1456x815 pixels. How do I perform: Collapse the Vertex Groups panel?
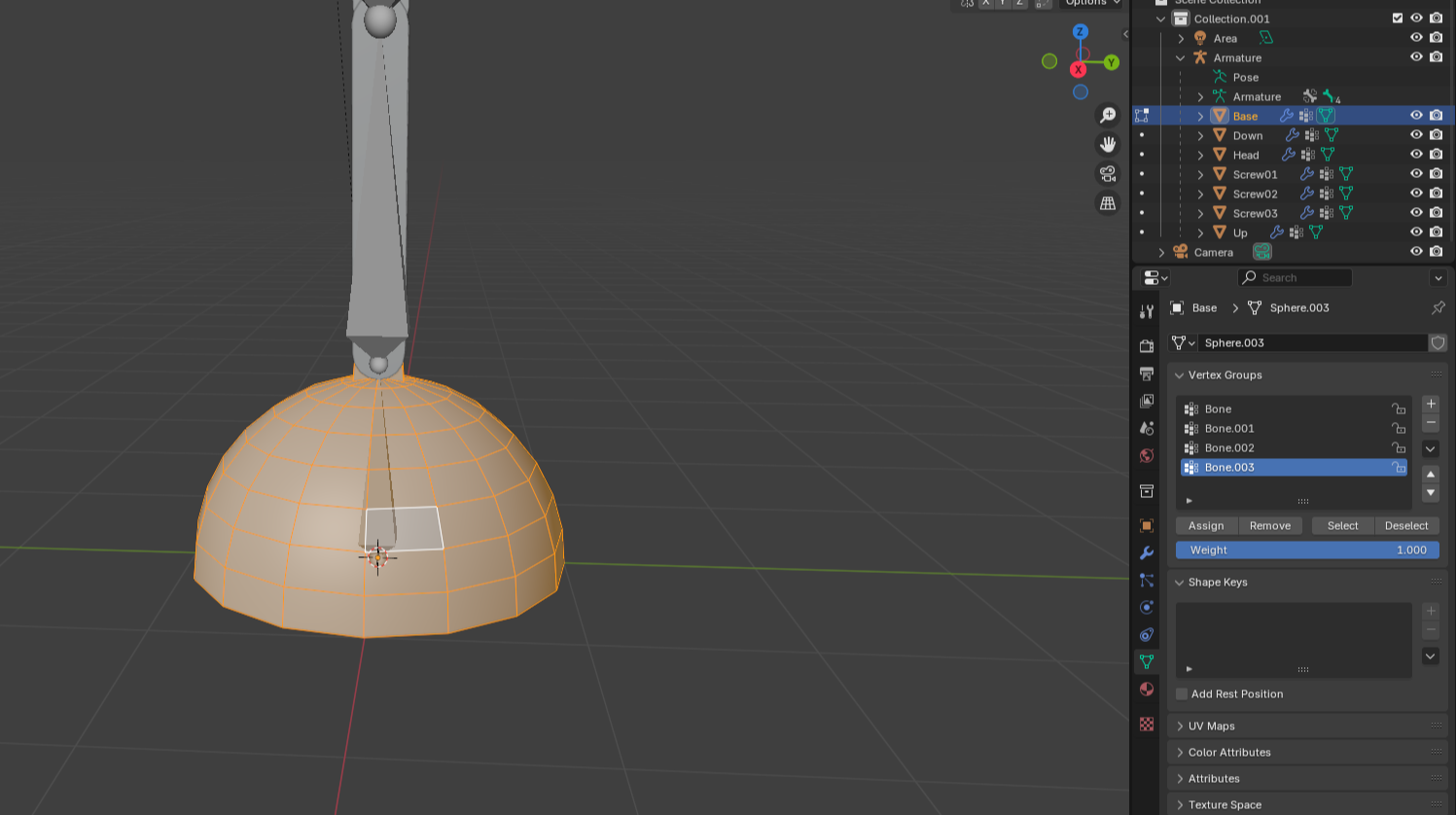[x=1180, y=375]
